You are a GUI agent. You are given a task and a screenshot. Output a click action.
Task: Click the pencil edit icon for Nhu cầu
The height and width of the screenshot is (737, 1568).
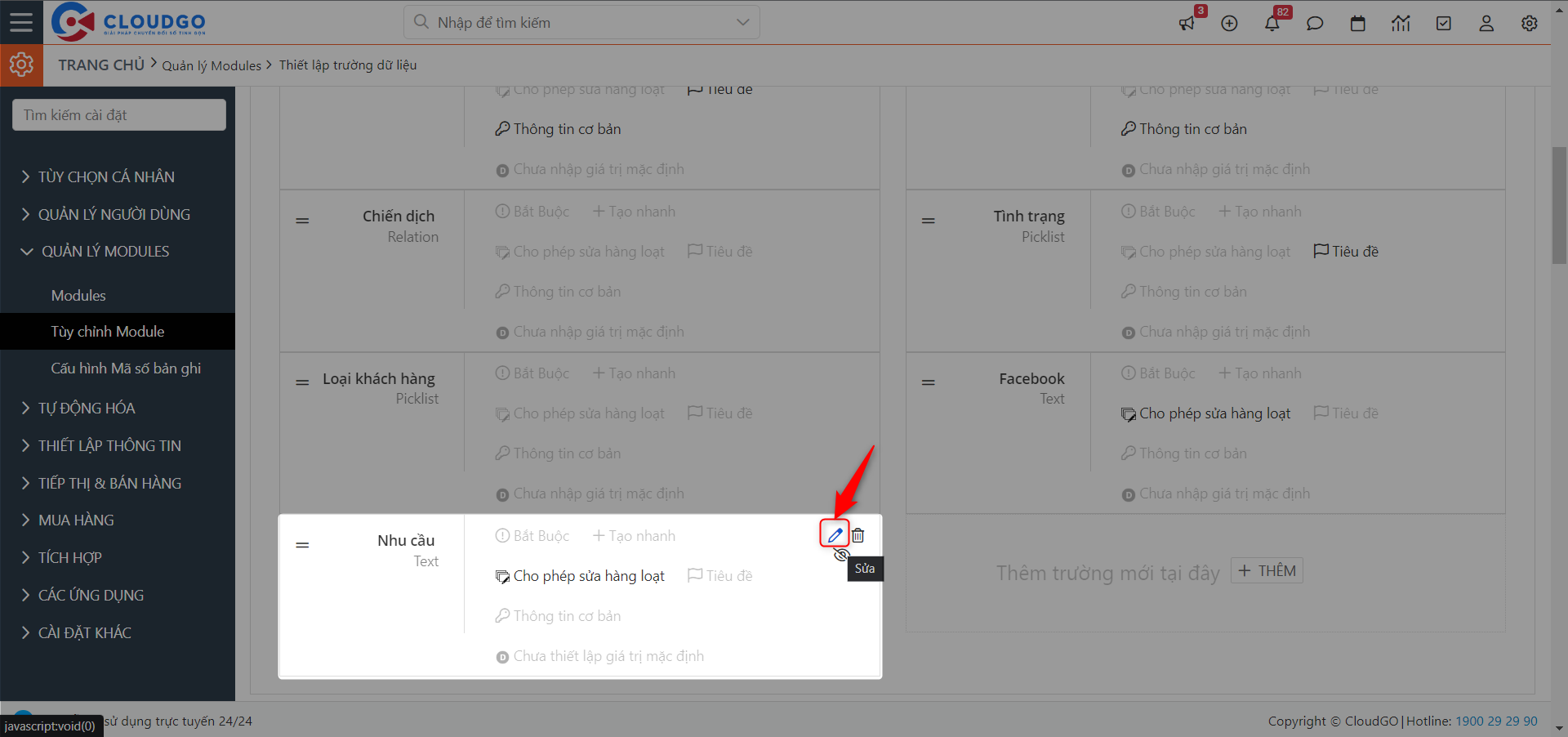tap(835, 535)
